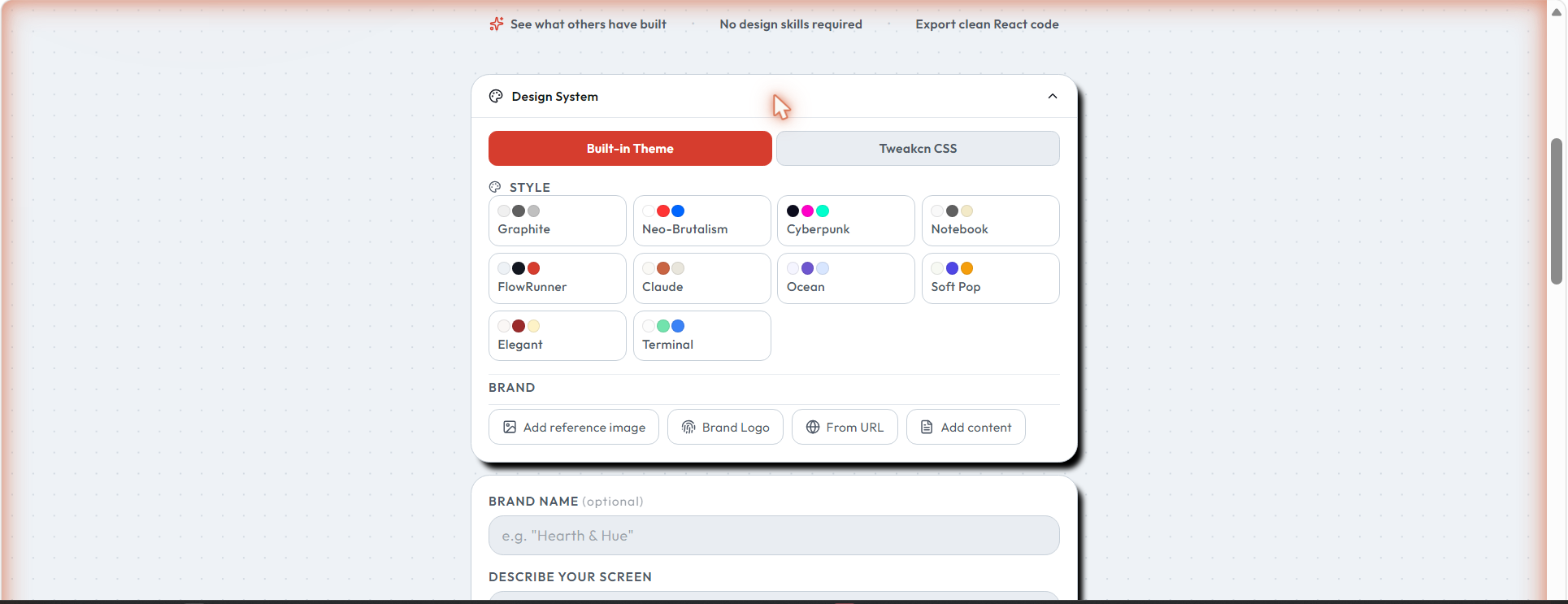Click Soft Pop's orange color dot
This screenshot has height=604, width=1568.
click(x=967, y=268)
